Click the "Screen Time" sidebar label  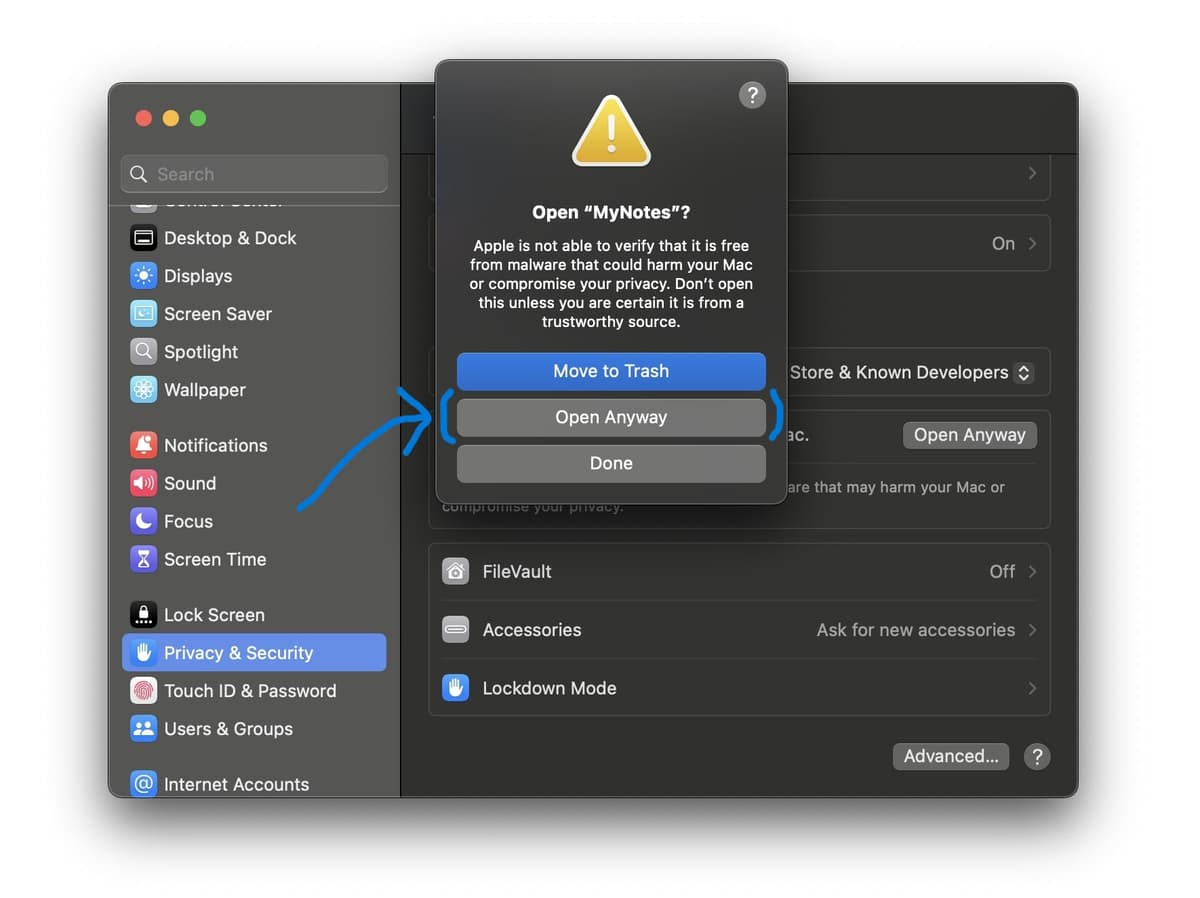pos(215,559)
